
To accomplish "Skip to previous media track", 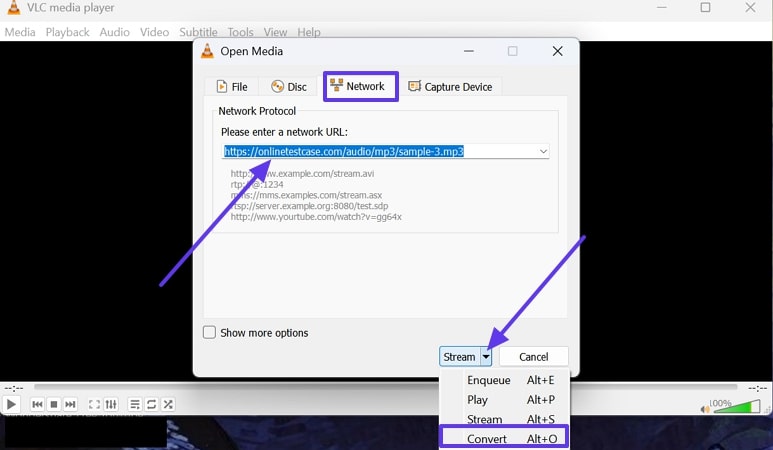I will 37,405.
